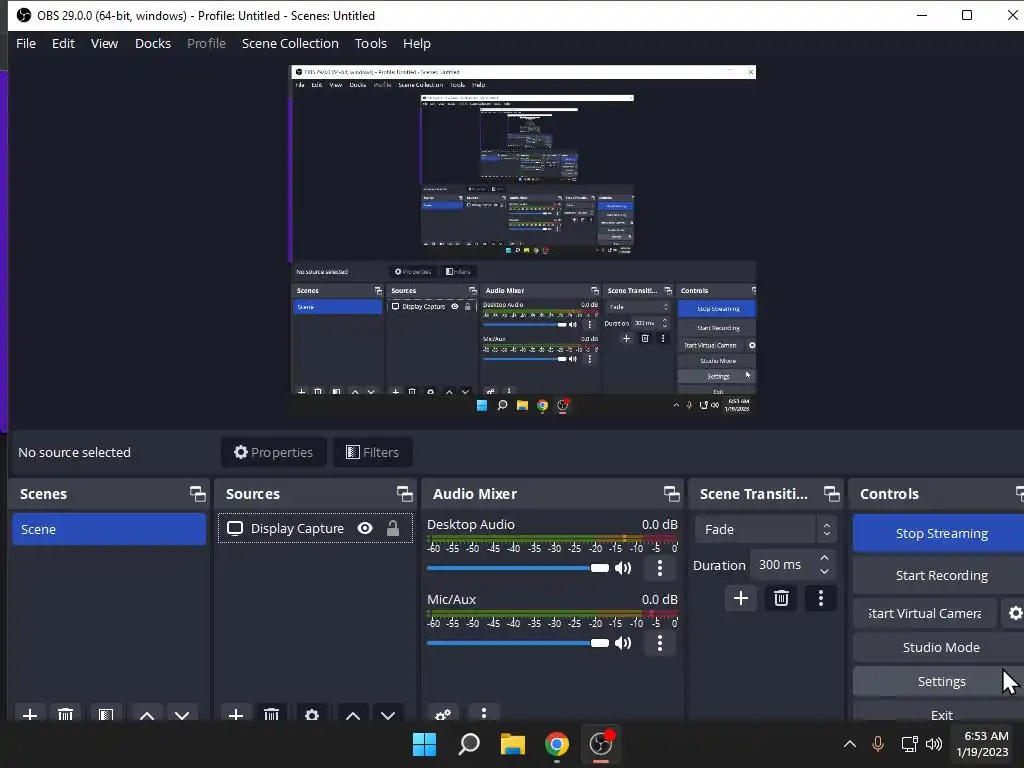Screen dimensions: 1024x768
Task: Click the preview canvas thumbnail
Action: pos(523,239)
